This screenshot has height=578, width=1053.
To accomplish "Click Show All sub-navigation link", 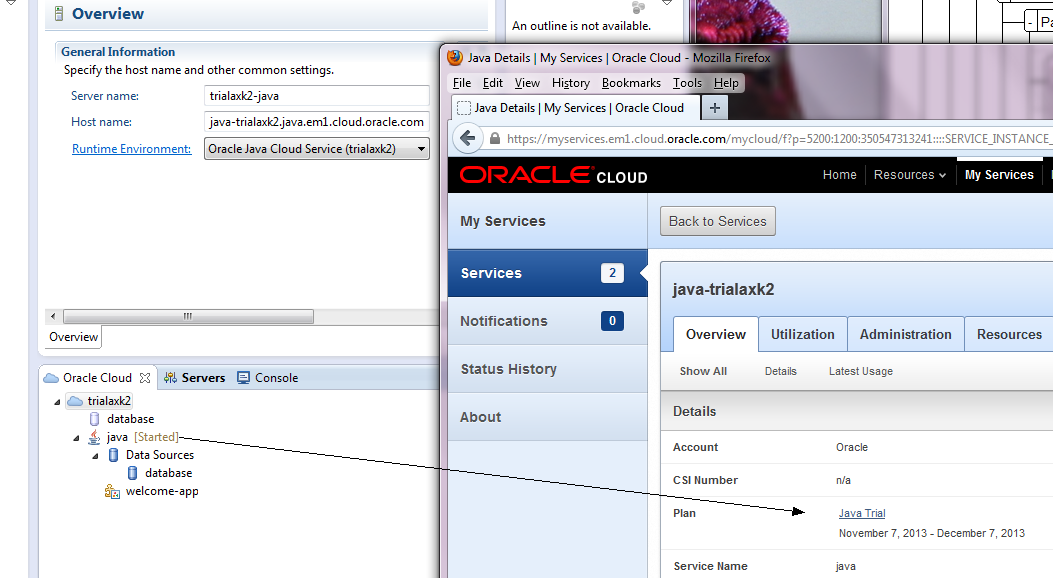I will [703, 371].
